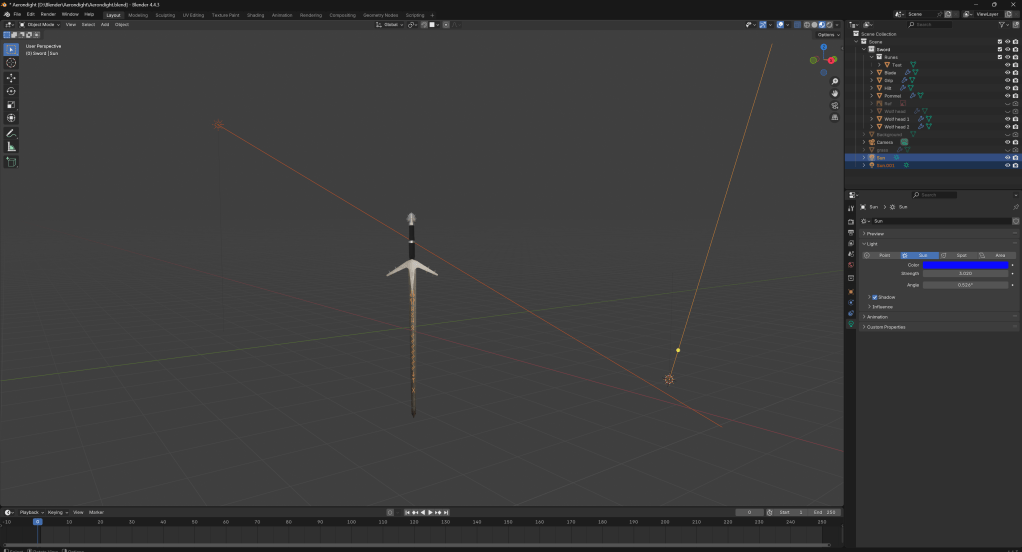Click the blue light Color swatch
This screenshot has width=1022, height=552.
(x=965, y=265)
